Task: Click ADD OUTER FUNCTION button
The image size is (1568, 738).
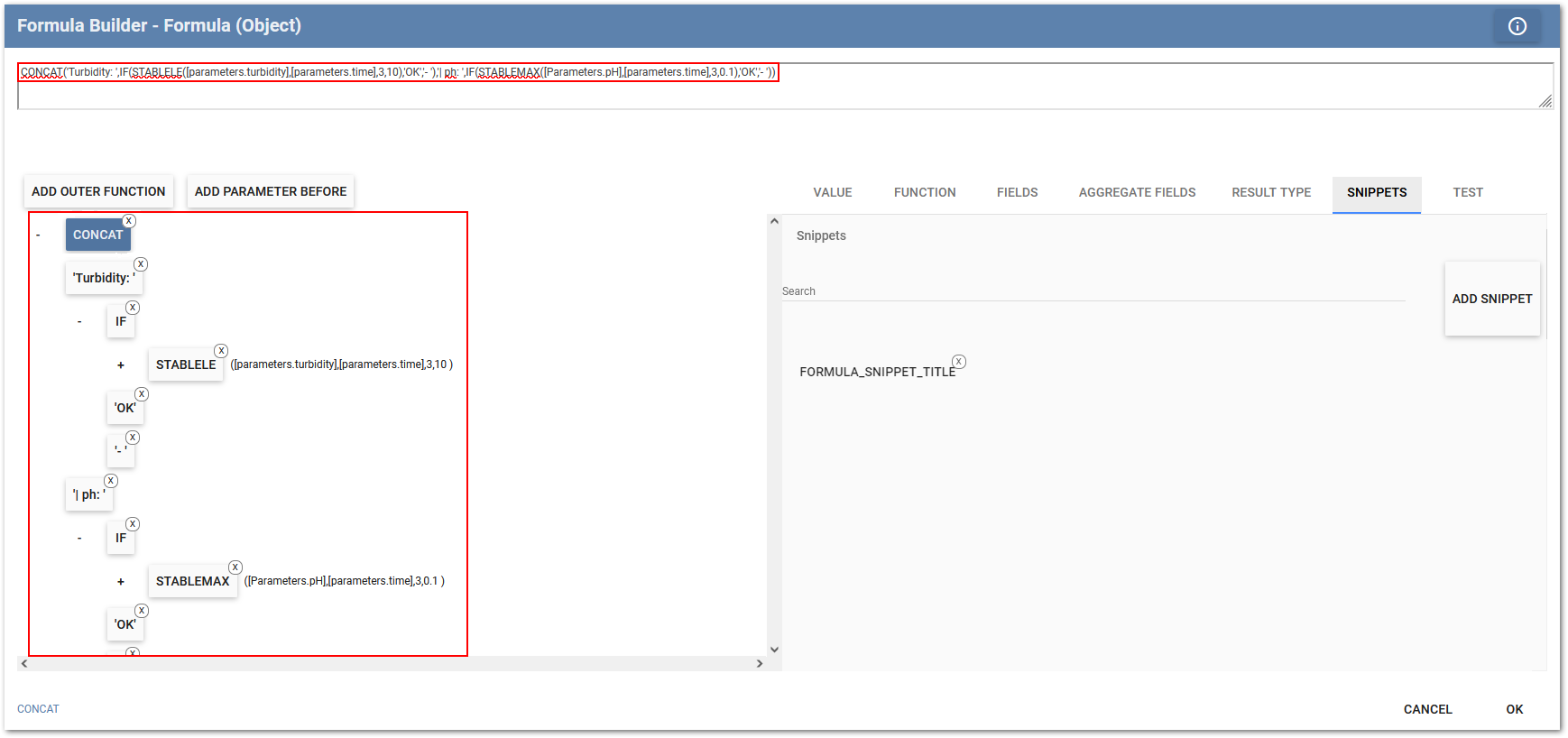Action: click(x=98, y=191)
